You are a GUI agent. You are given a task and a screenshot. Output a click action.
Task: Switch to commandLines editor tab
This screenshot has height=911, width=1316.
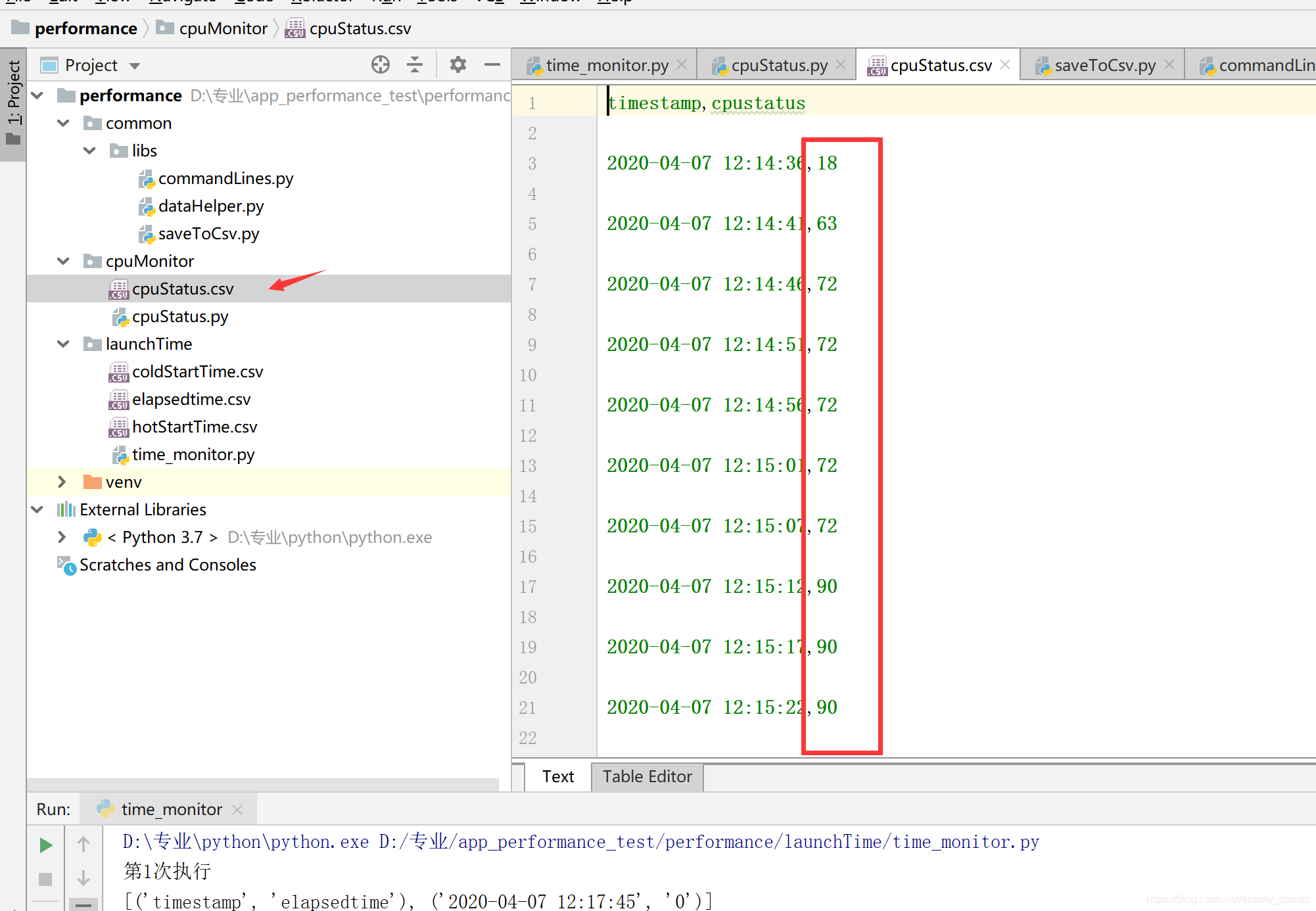[x=1256, y=65]
